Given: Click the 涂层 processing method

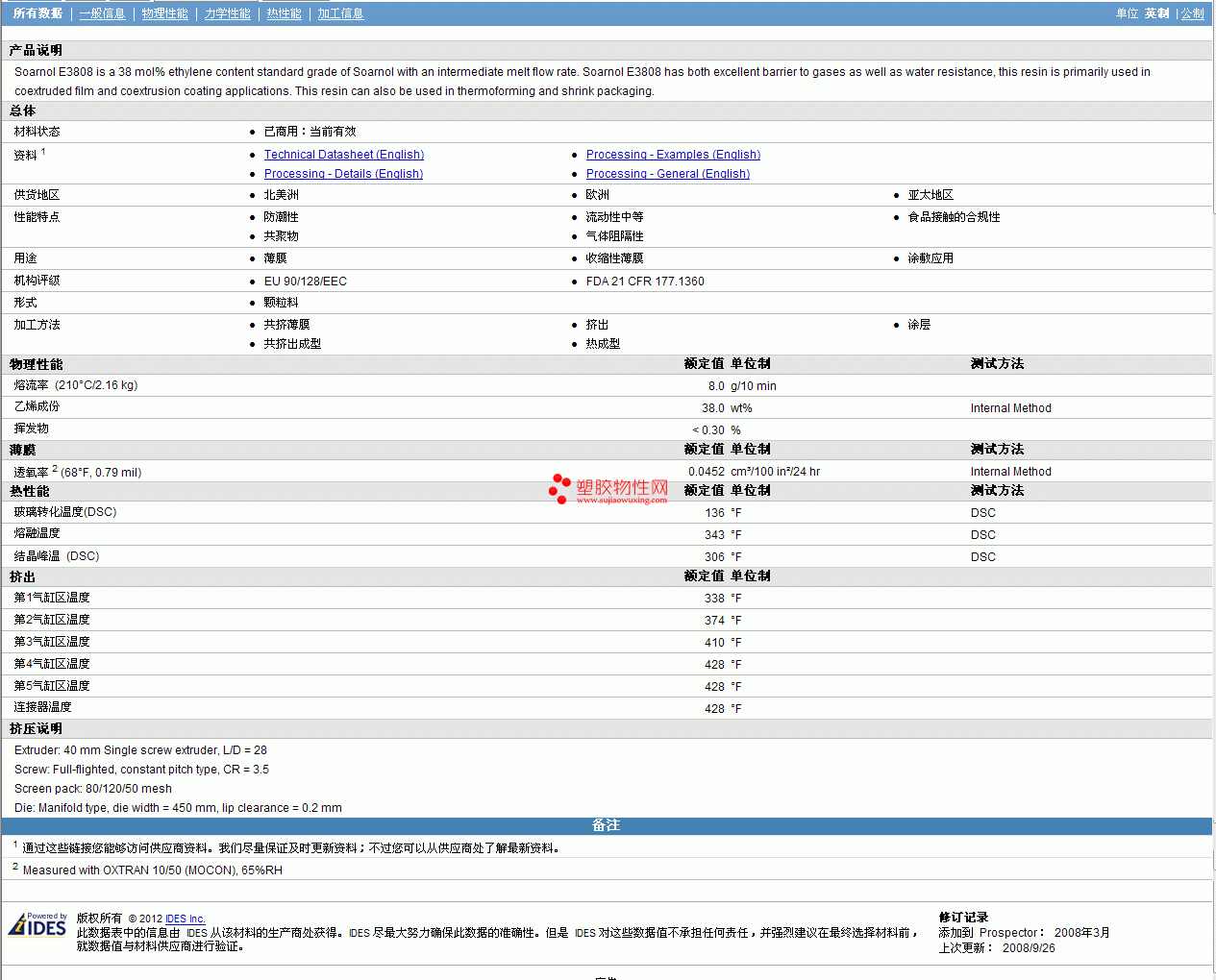Looking at the screenshot, I should point(919,325).
